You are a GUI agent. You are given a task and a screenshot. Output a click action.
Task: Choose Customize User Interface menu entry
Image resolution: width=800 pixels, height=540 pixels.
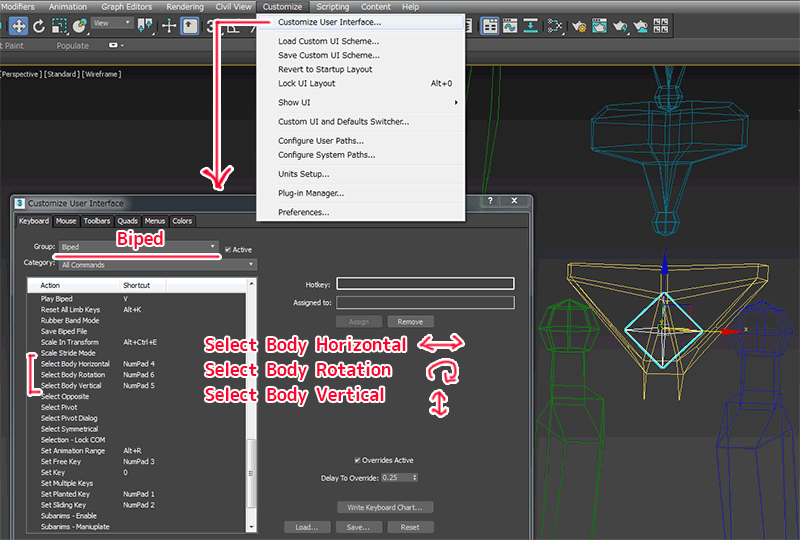(x=329, y=21)
